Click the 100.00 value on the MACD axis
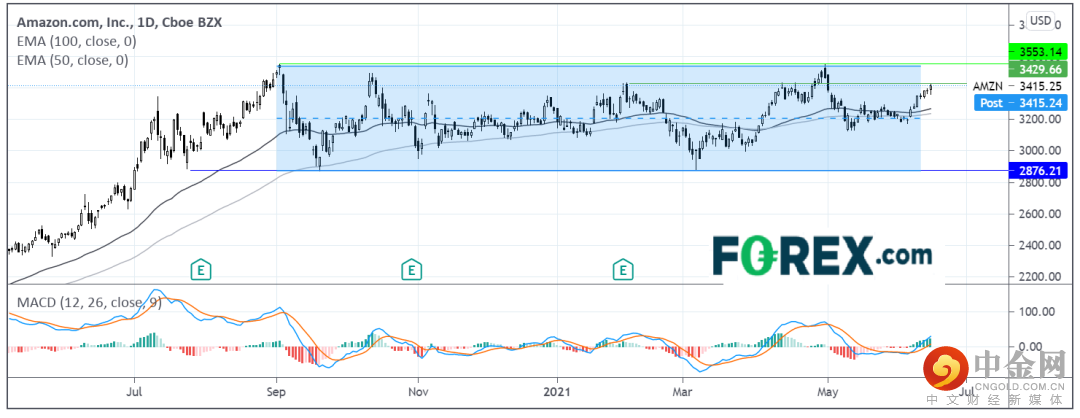This screenshot has height=418, width=1080. pyautogui.click(x=1037, y=311)
